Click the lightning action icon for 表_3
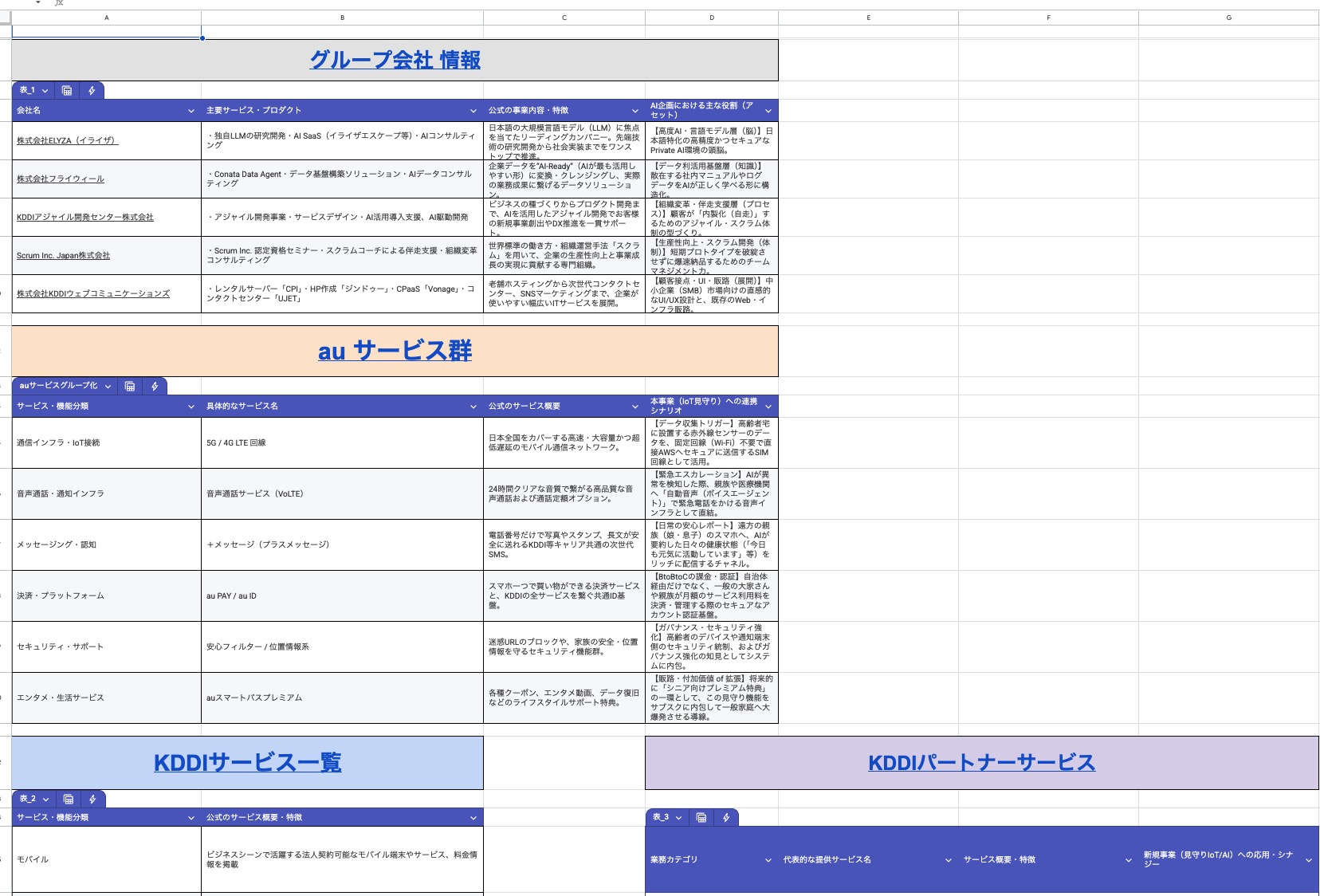 click(x=726, y=817)
